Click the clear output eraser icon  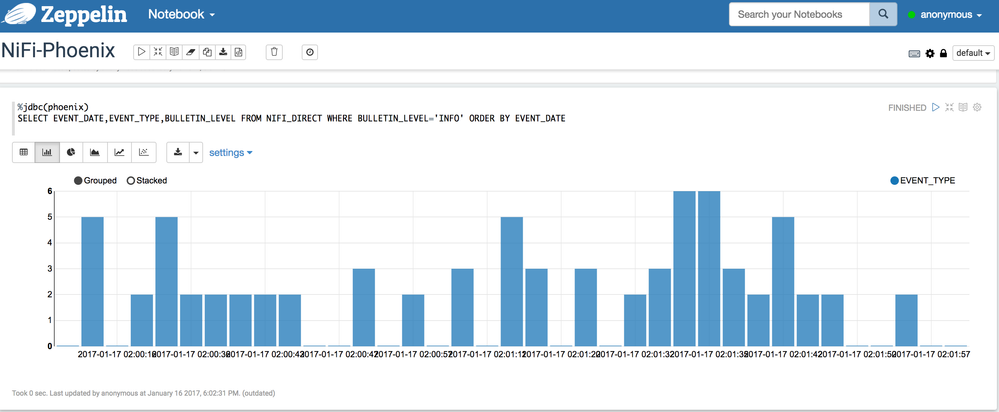(x=190, y=52)
